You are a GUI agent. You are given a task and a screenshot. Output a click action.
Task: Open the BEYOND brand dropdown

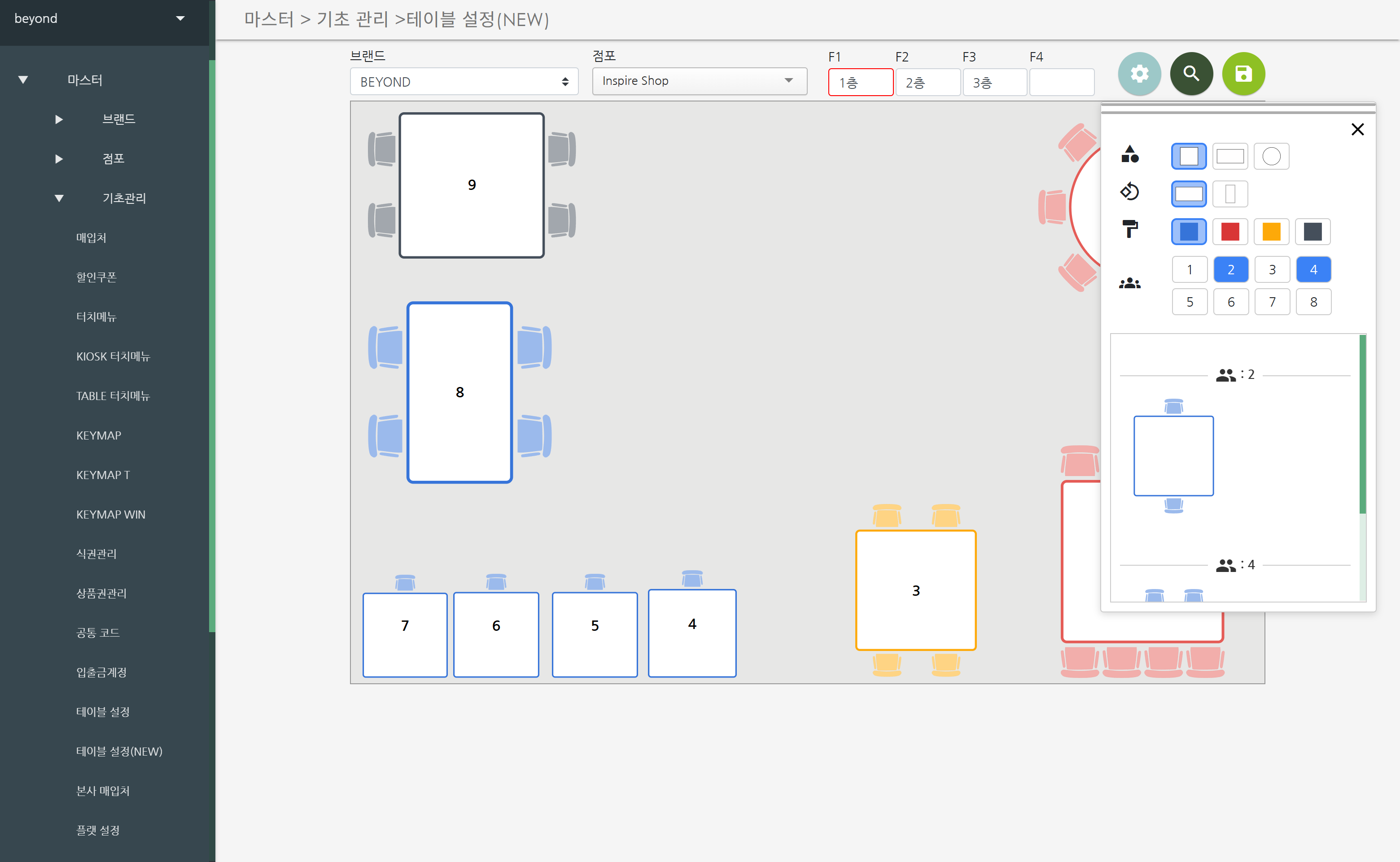(464, 82)
